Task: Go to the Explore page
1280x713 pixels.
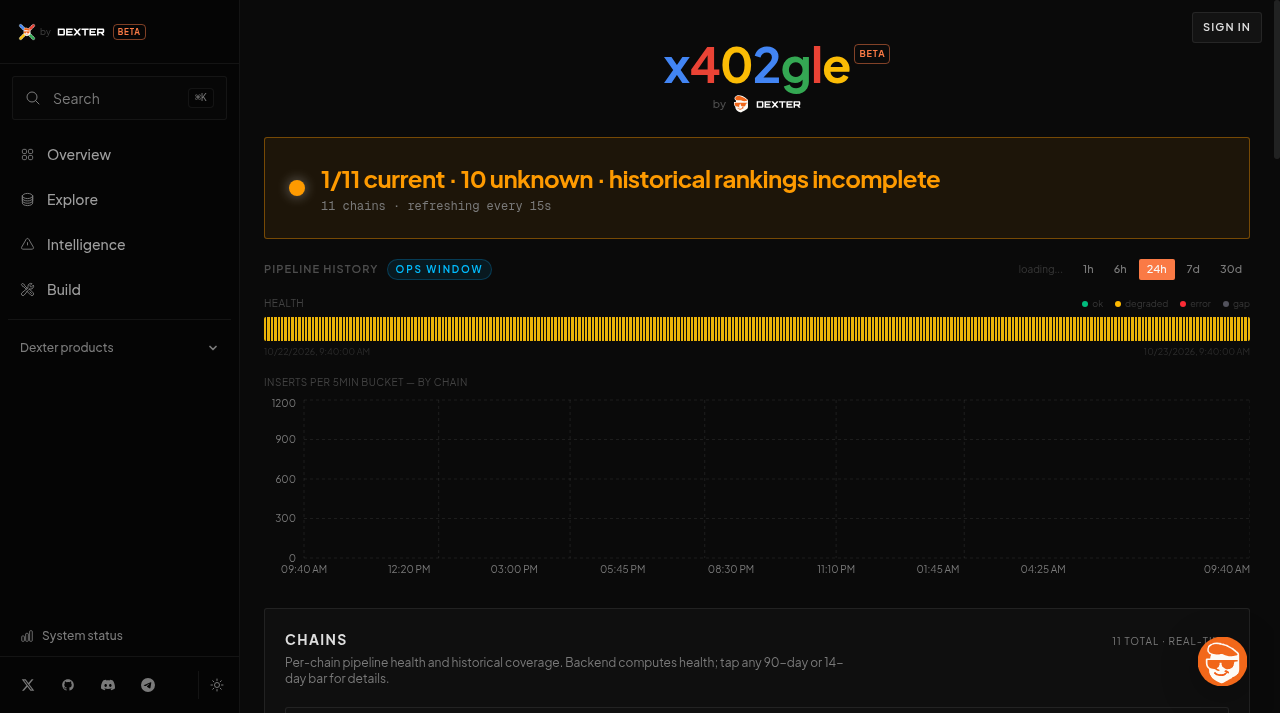Action: pyautogui.click(x=119, y=199)
